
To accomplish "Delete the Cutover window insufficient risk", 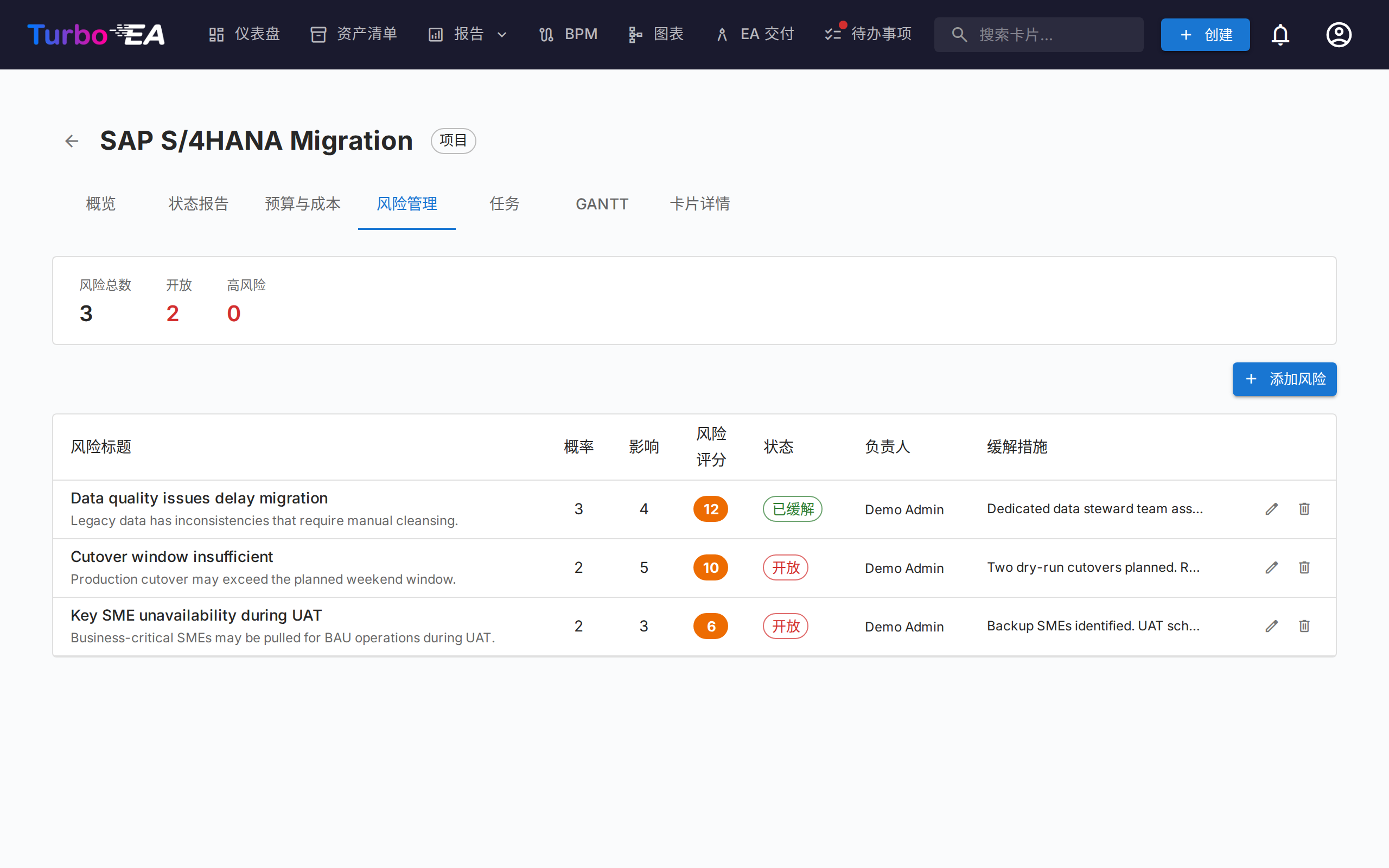I will (1304, 568).
